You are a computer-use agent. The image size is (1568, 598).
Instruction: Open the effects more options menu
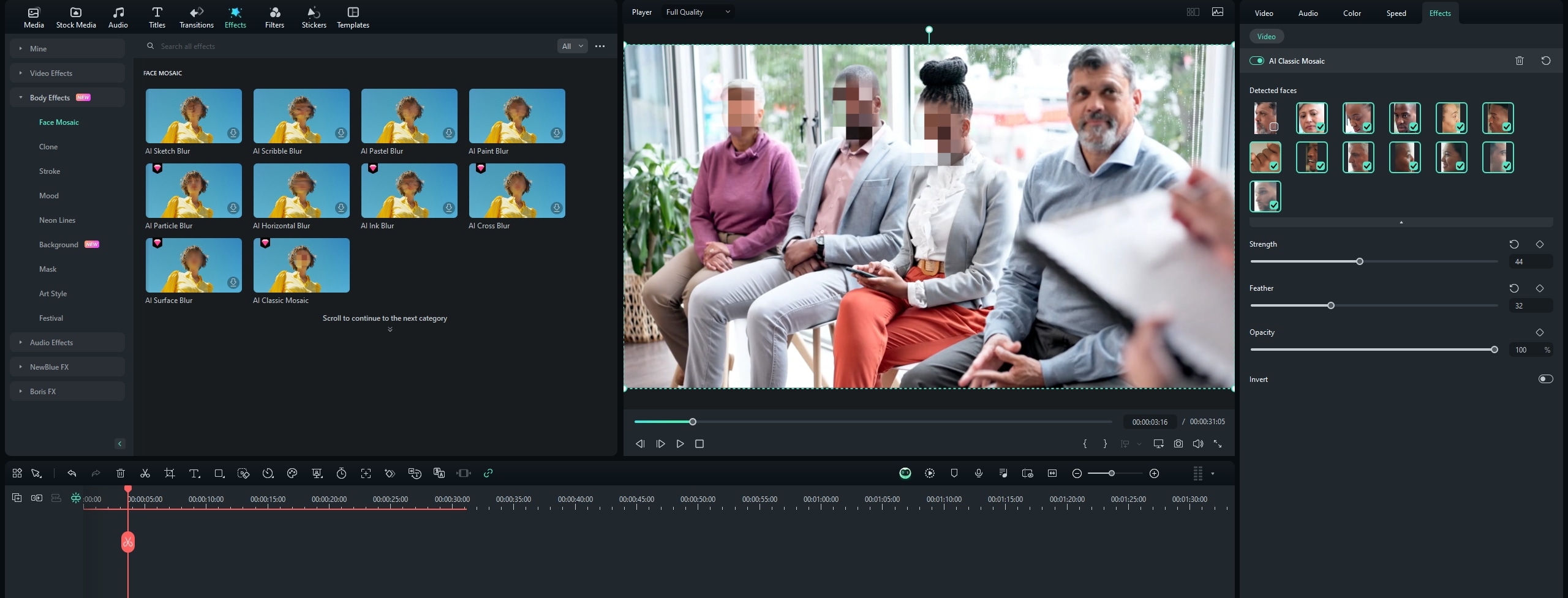(x=600, y=46)
